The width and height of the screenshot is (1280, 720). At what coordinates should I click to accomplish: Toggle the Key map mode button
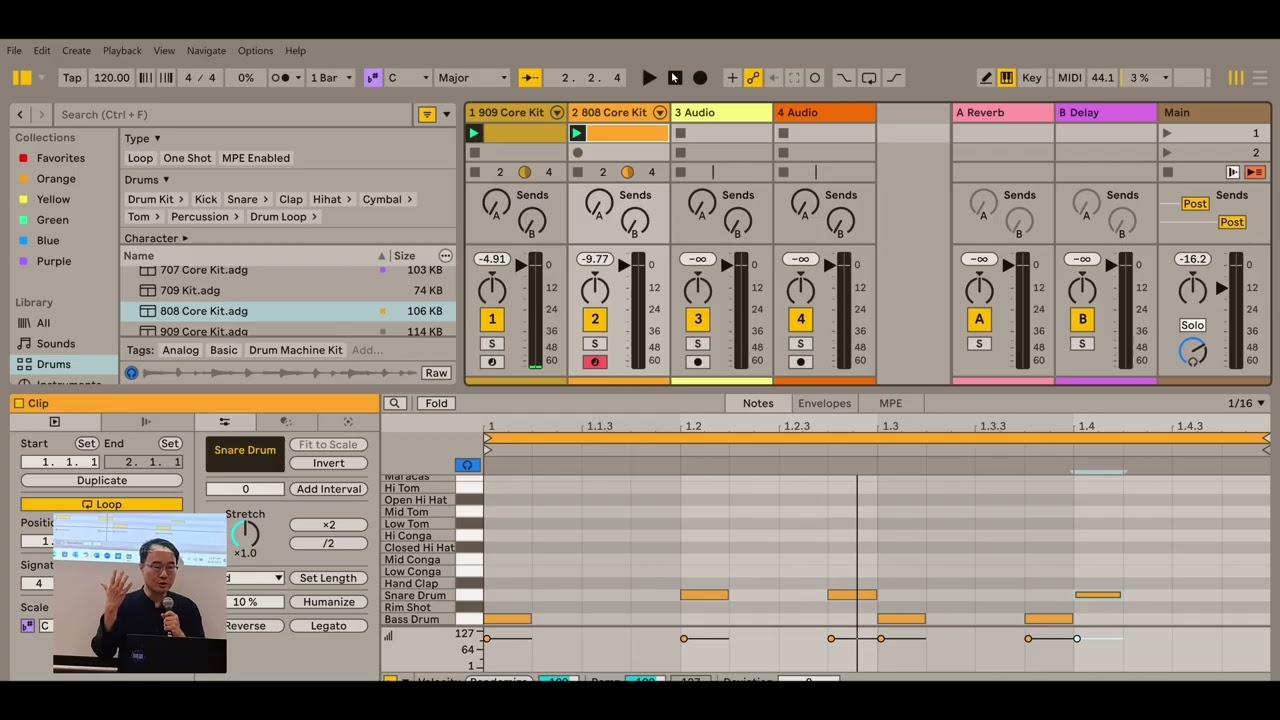(1032, 78)
